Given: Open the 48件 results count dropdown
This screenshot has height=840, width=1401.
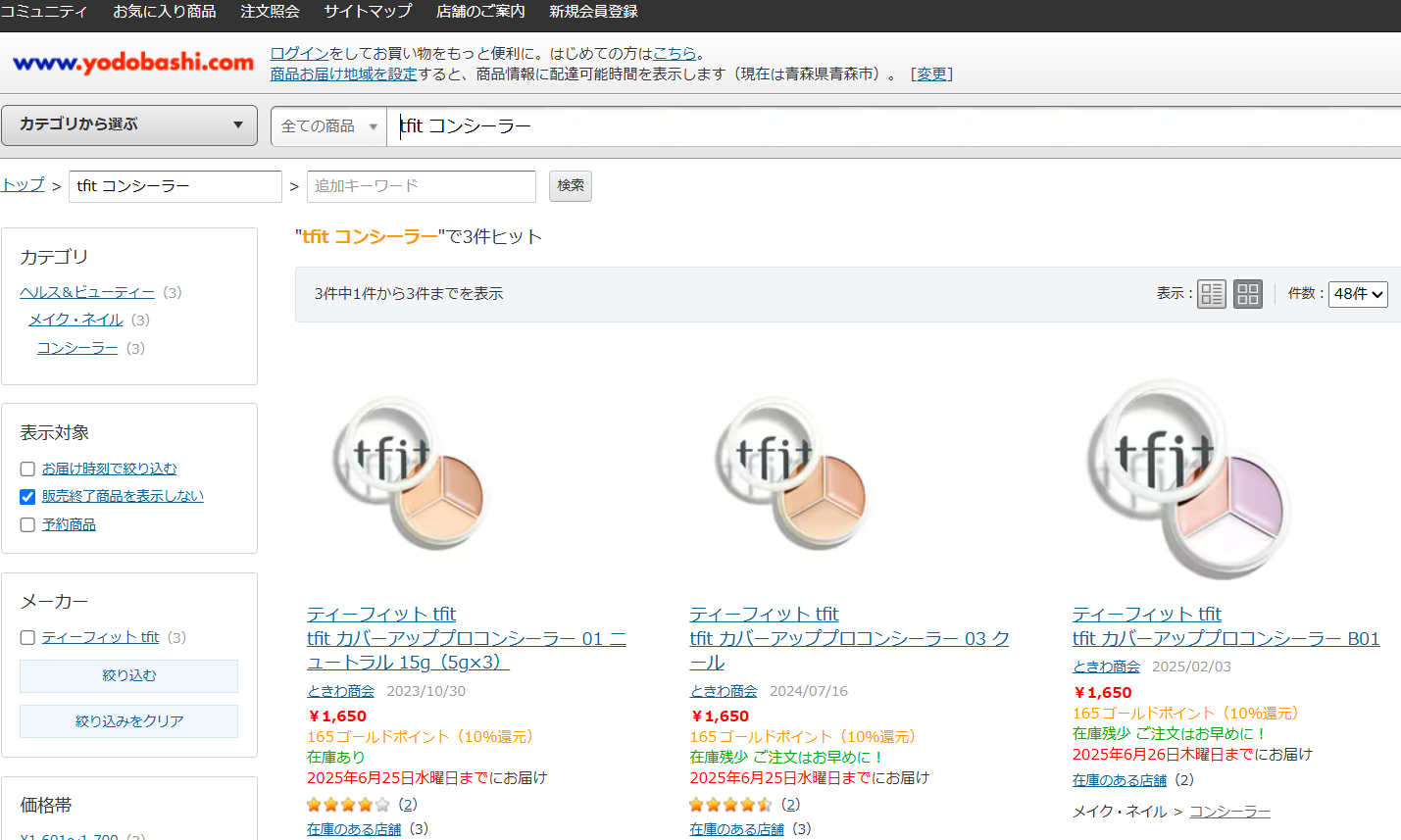Looking at the screenshot, I should 1358,294.
